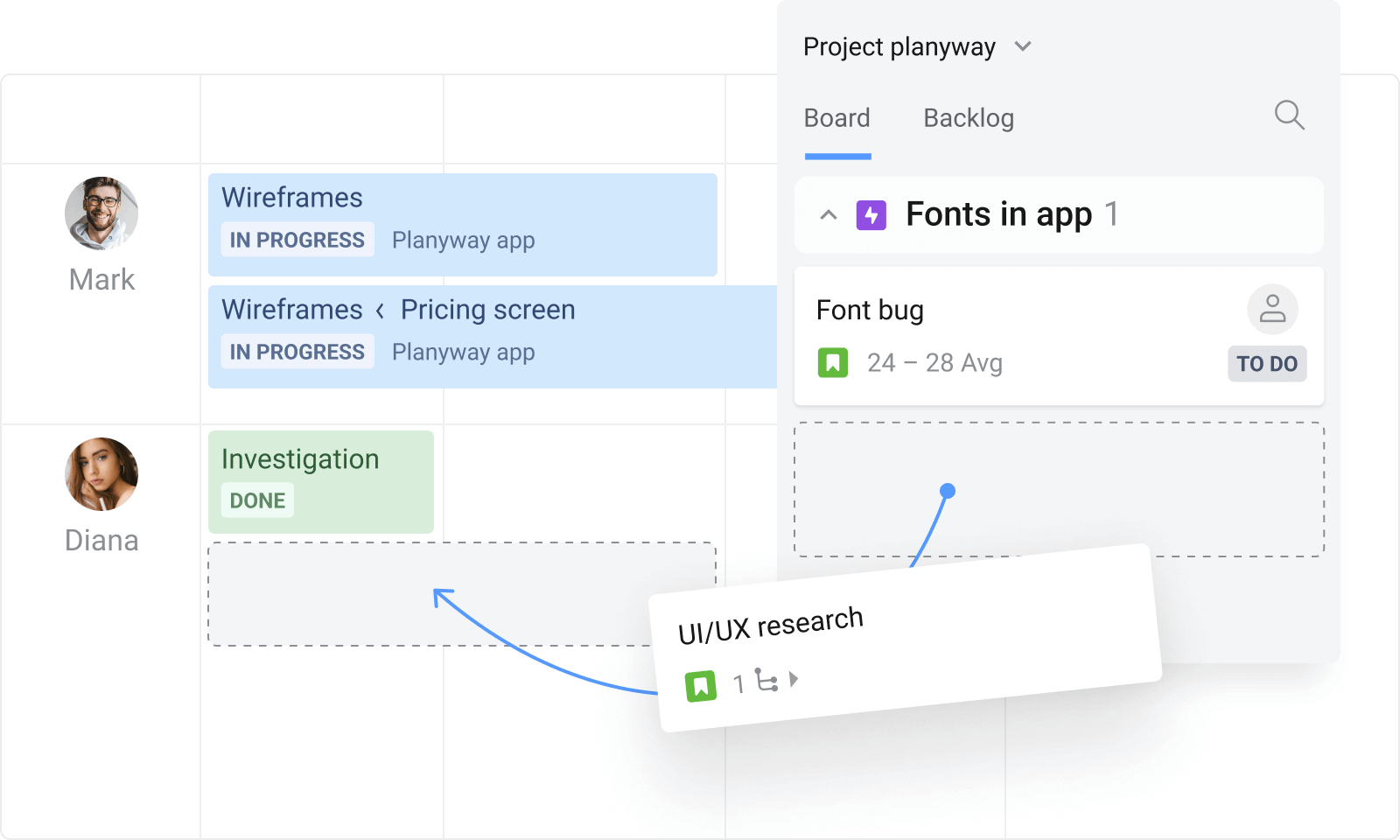Open the search in Project planway panel
The image size is (1400, 840).
pyautogui.click(x=1290, y=116)
